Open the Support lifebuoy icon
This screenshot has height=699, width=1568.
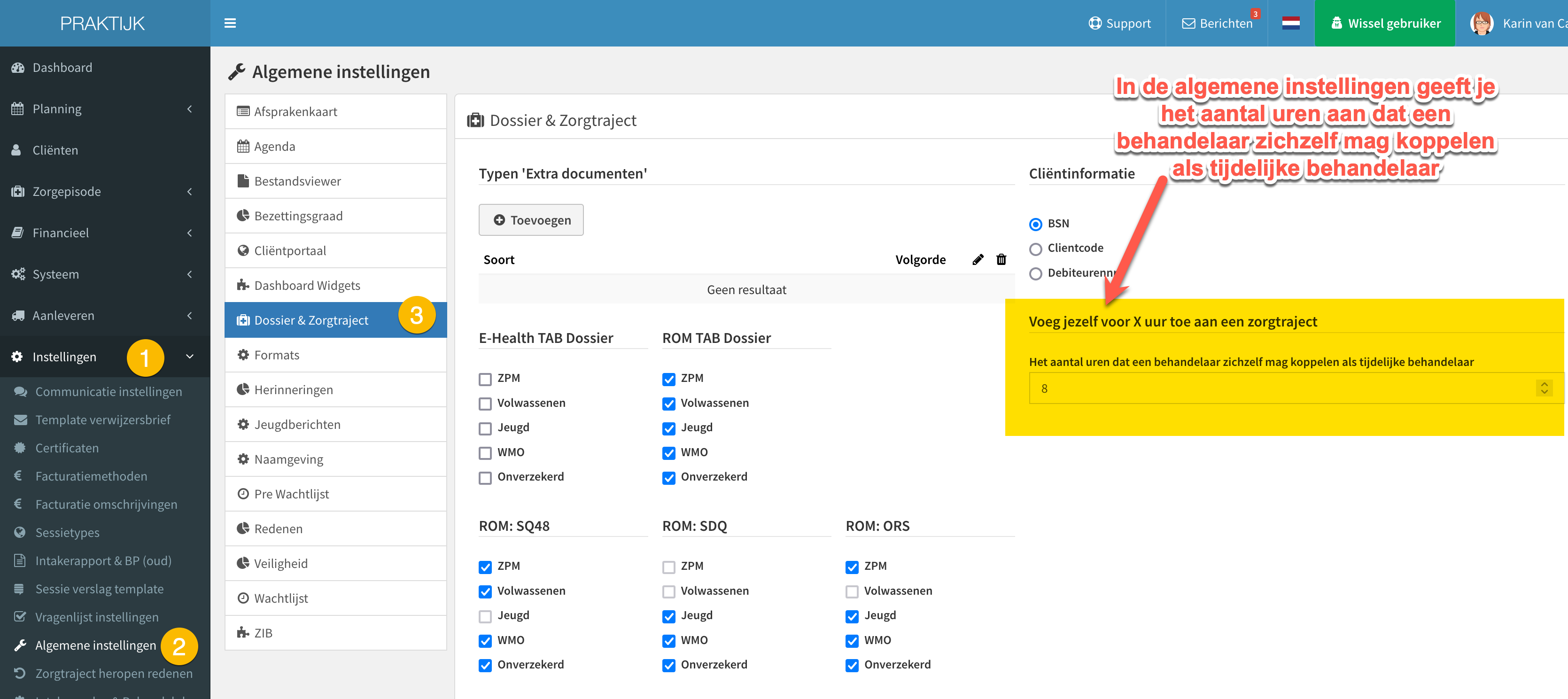point(1095,23)
